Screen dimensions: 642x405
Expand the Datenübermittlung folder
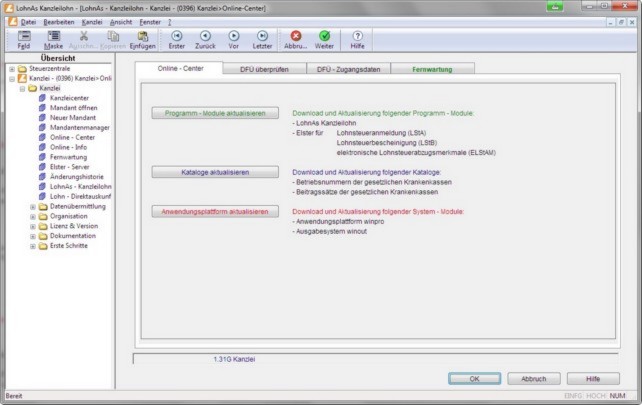click(x=32, y=207)
